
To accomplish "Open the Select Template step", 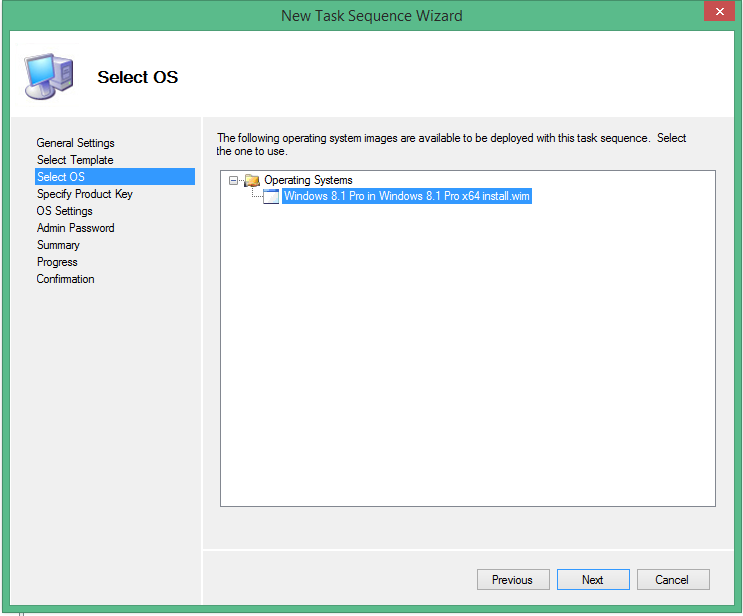I will click(75, 160).
